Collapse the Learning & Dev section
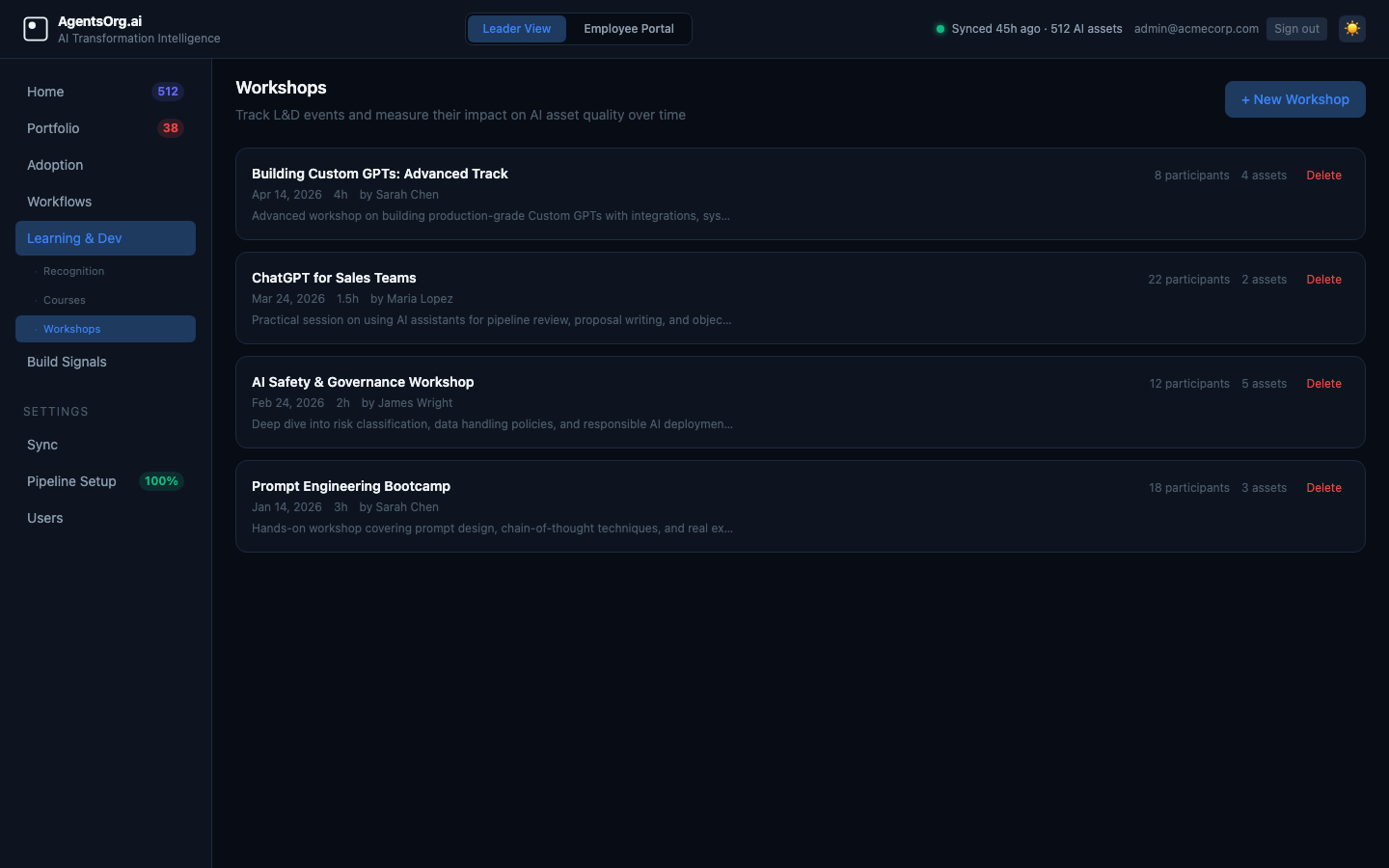 click(105, 238)
